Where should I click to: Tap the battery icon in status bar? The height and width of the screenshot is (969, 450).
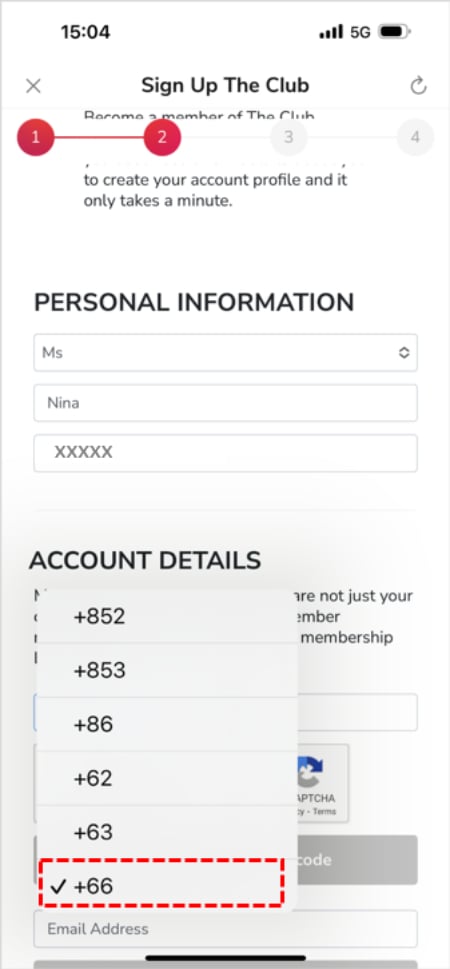[395, 32]
